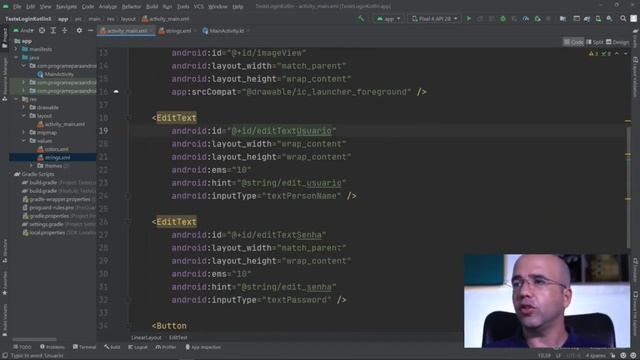
Task: Expand the manifests folder
Action: pyautogui.click(x=16, y=49)
